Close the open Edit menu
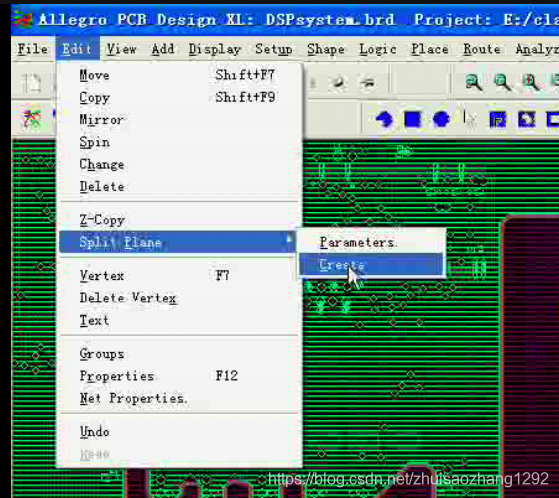Image resolution: width=559 pixels, height=498 pixels. [77, 49]
